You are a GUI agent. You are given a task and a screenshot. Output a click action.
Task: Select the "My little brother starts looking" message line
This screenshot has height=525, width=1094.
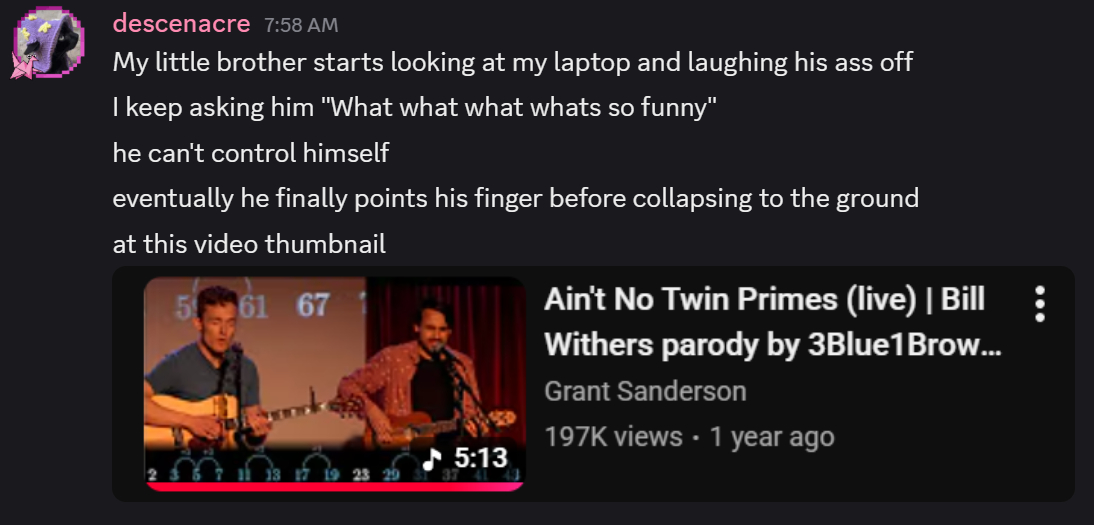513,62
